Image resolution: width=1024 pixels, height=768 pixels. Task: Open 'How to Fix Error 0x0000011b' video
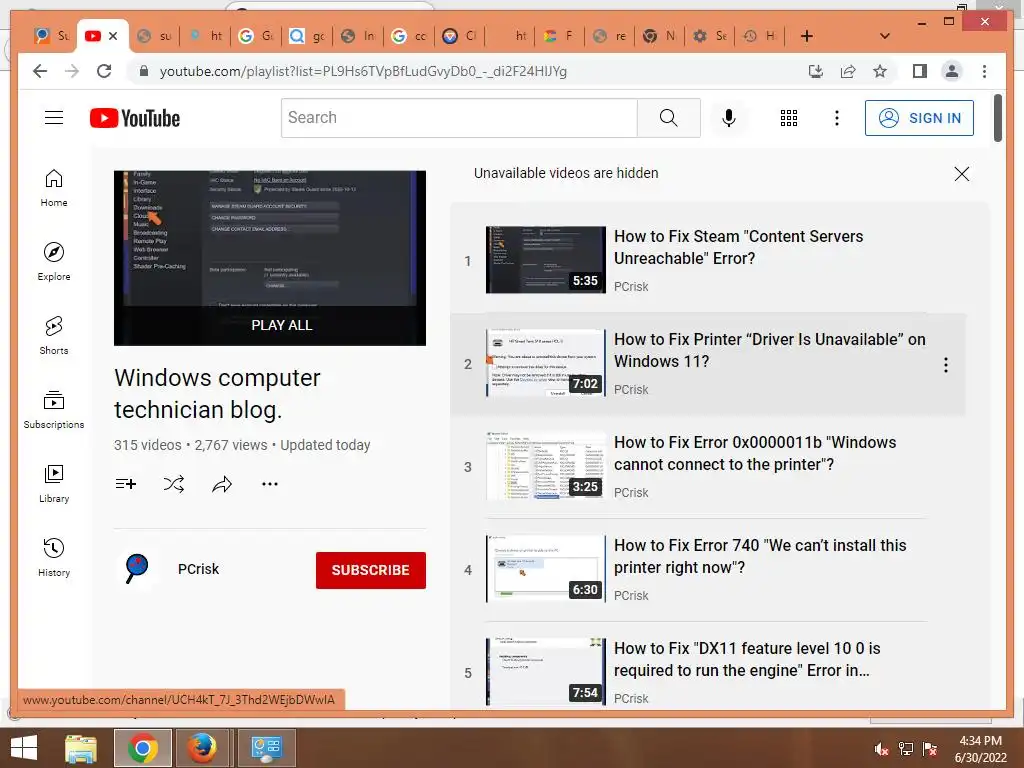[x=755, y=453]
